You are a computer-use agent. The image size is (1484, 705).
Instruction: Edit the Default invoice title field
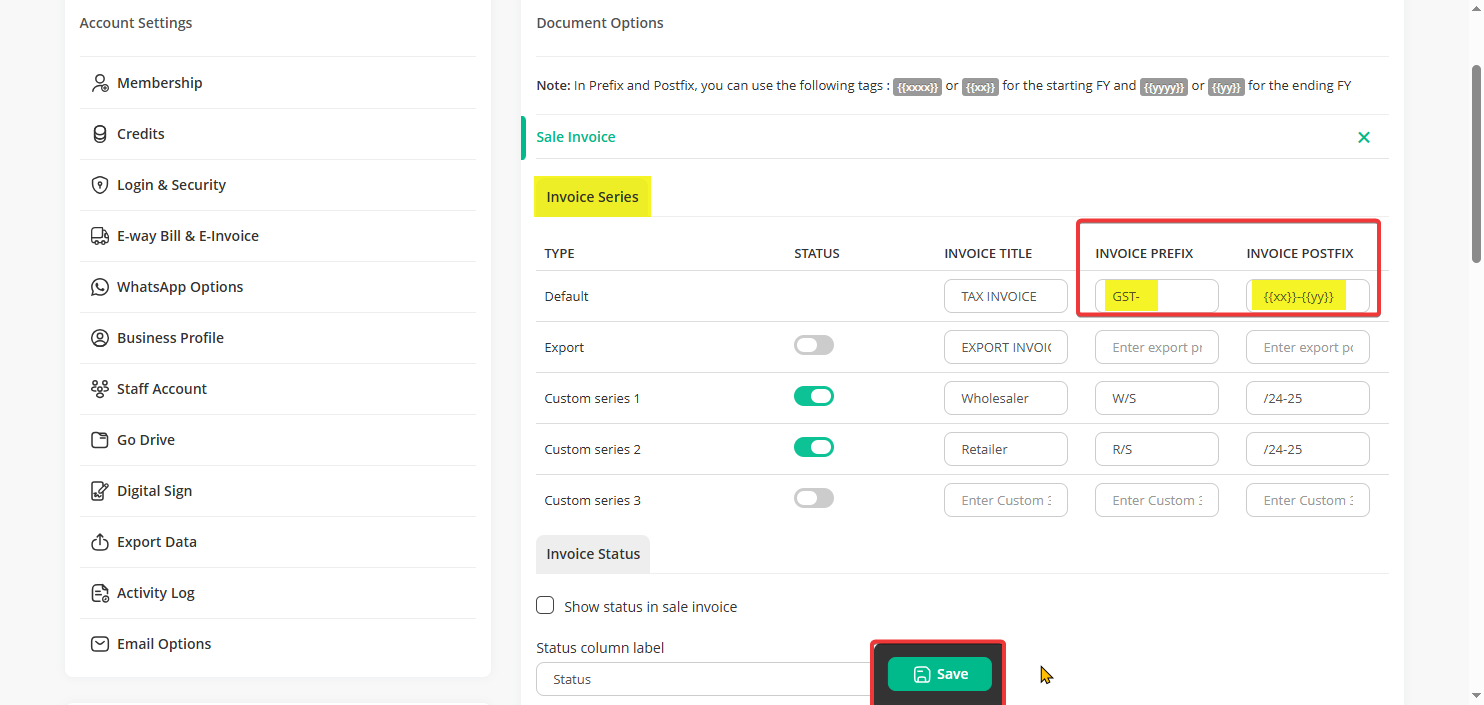point(1006,296)
